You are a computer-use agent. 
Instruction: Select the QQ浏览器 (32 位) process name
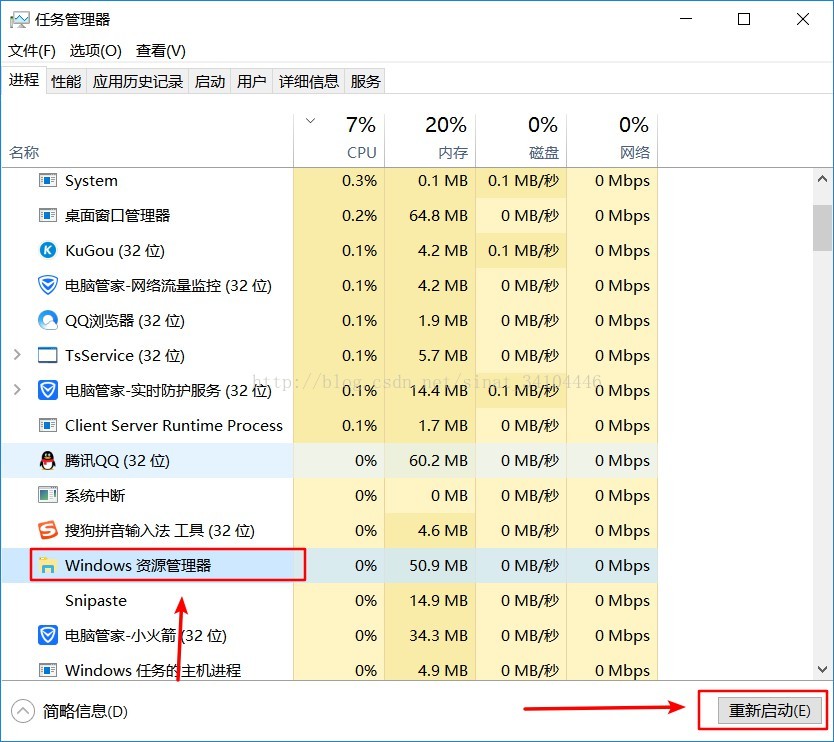click(x=124, y=320)
